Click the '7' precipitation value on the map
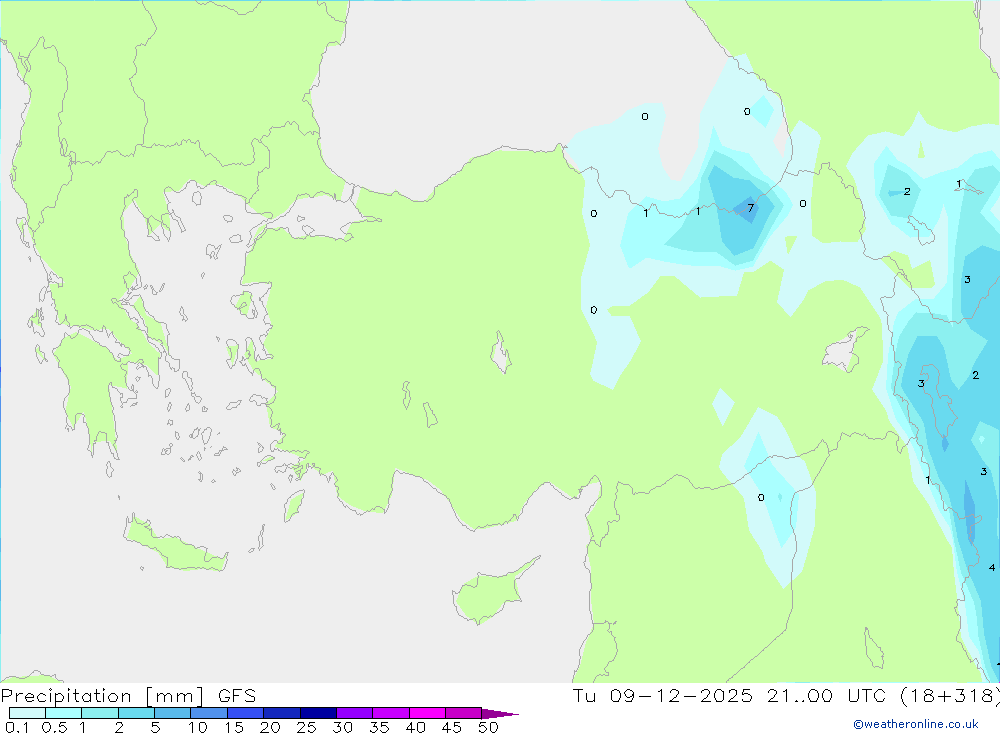Screen dimensions: 1000x733 click(751, 208)
